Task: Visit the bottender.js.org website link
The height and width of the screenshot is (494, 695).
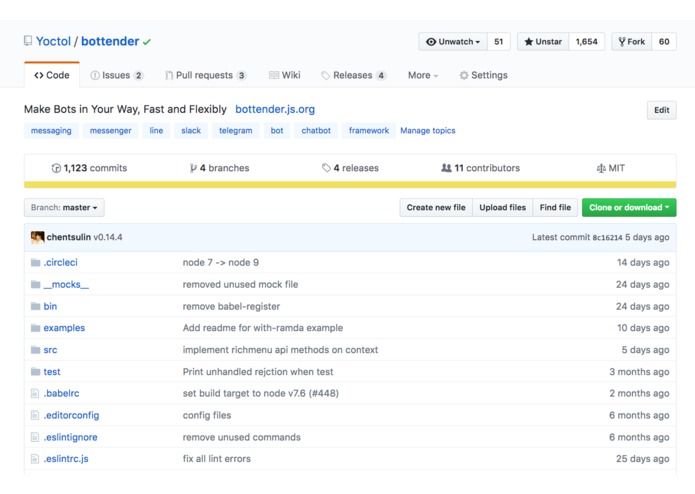Action: pos(275,109)
